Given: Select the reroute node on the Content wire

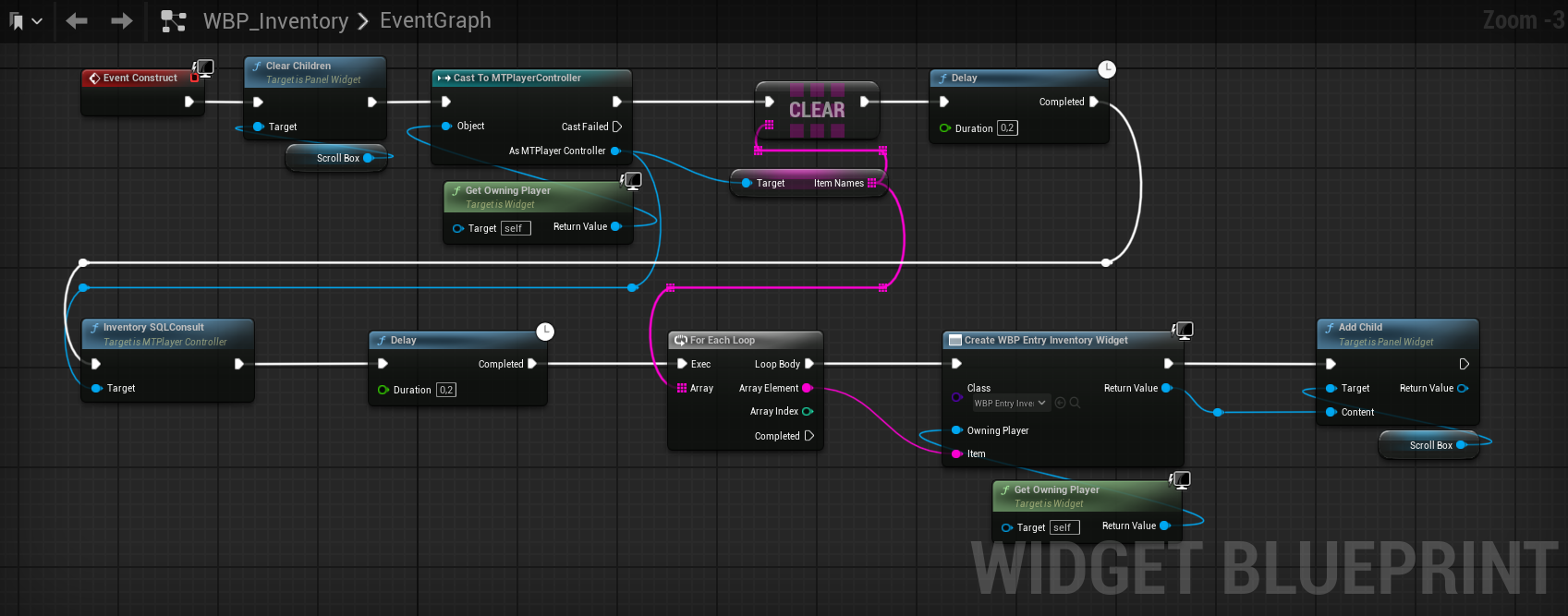Looking at the screenshot, I should point(1218,412).
